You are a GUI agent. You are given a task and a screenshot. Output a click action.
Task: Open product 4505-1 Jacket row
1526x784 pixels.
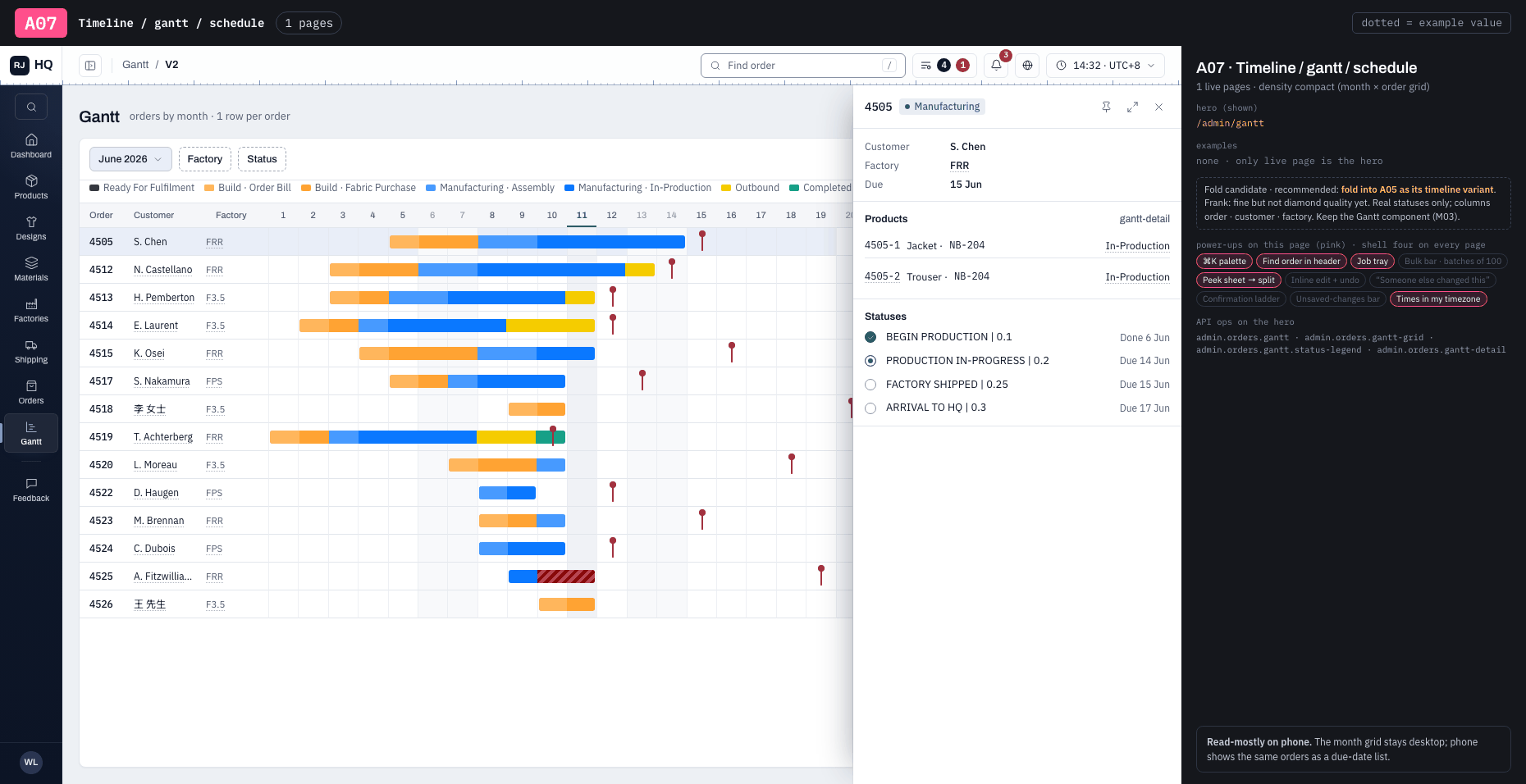click(x=1017, y=245)
